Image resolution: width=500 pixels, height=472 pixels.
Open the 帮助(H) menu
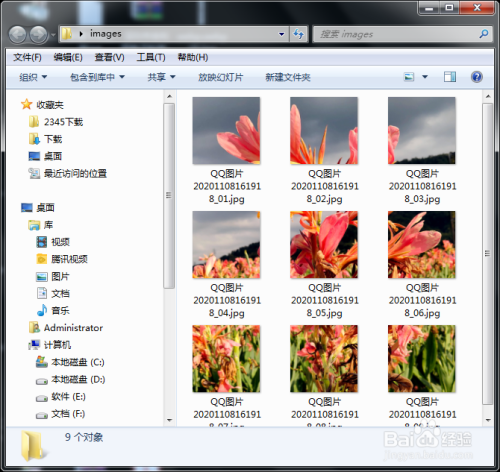[x=193, y=57]
